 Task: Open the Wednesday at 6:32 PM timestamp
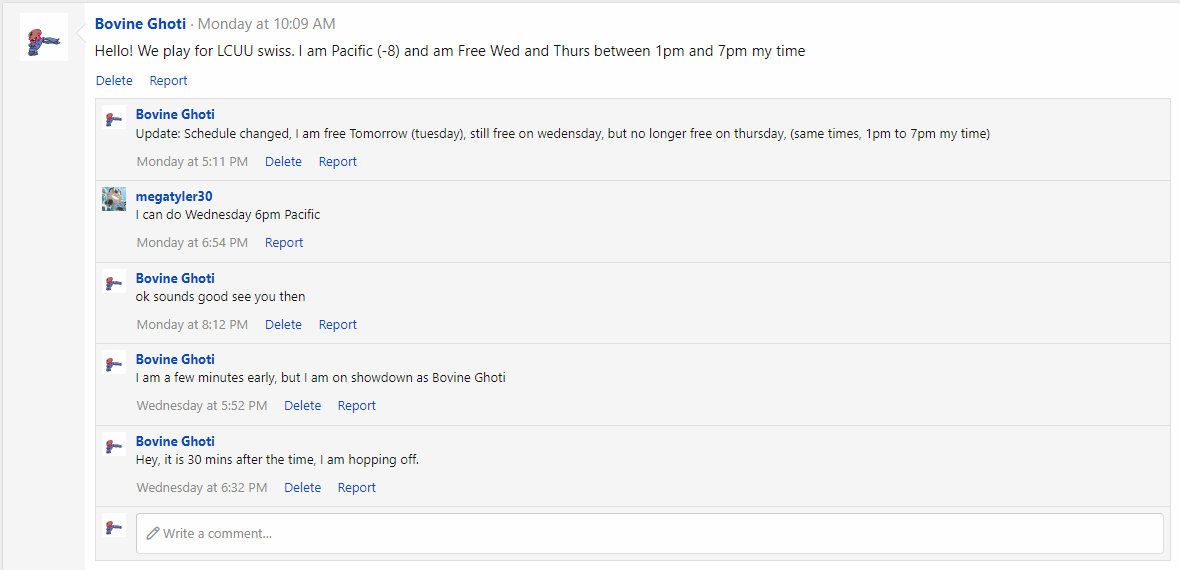point(202,487)
